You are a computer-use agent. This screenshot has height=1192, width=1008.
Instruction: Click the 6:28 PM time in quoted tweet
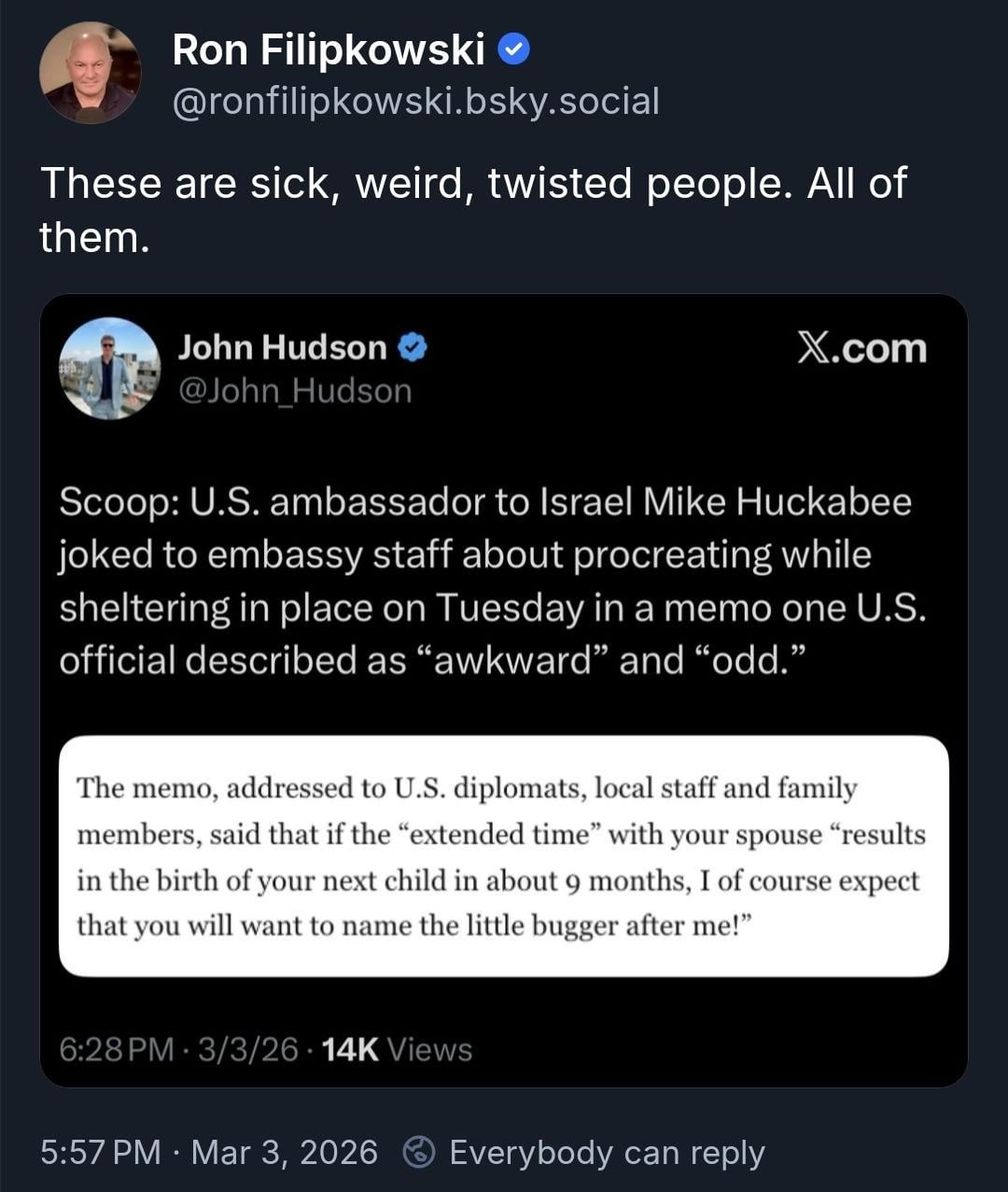click(116, 1049)
